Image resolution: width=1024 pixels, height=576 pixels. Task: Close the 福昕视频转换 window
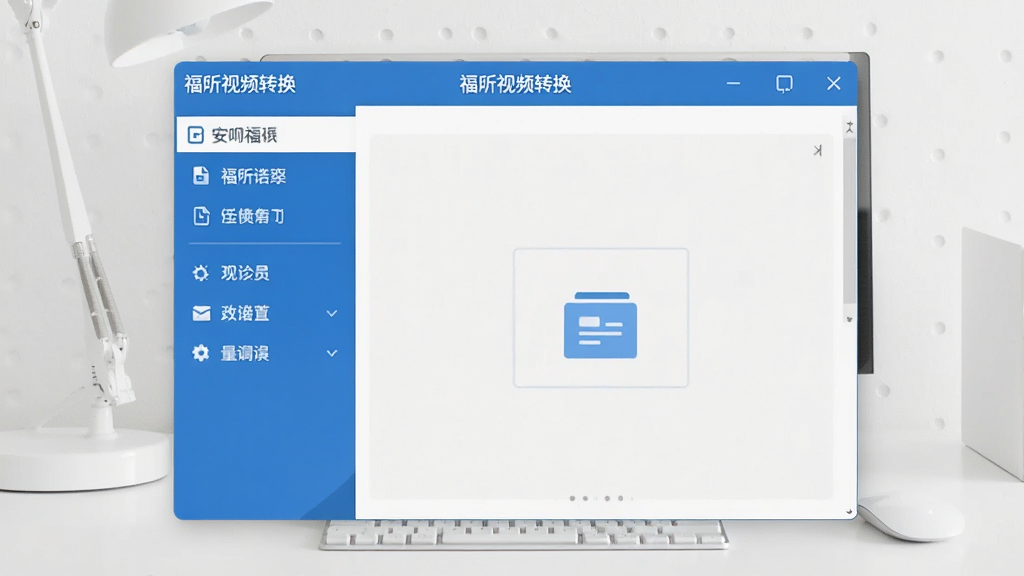coord(834,84)
